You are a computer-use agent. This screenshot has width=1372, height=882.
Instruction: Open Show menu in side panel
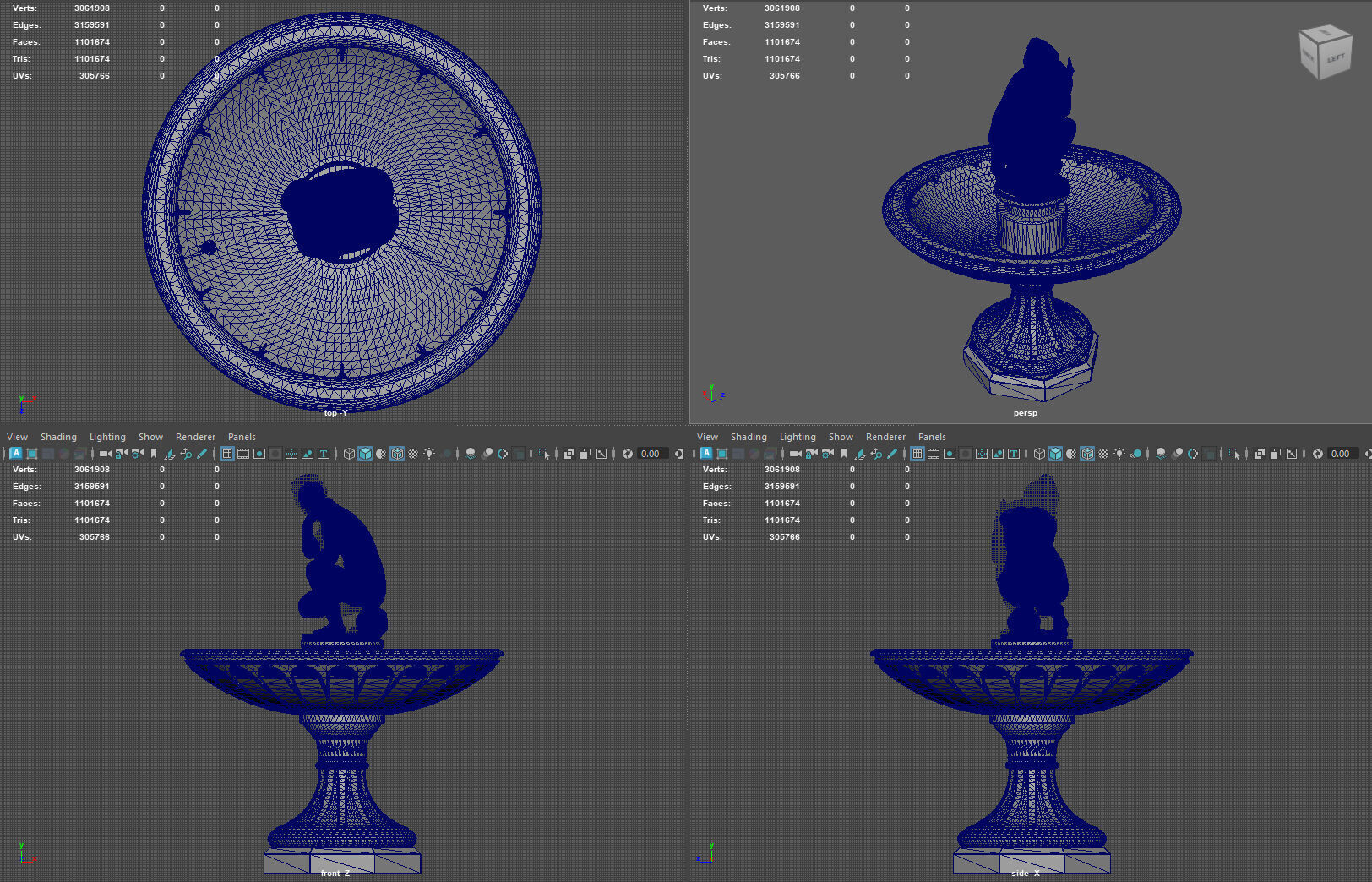click(x=841, y=437)
